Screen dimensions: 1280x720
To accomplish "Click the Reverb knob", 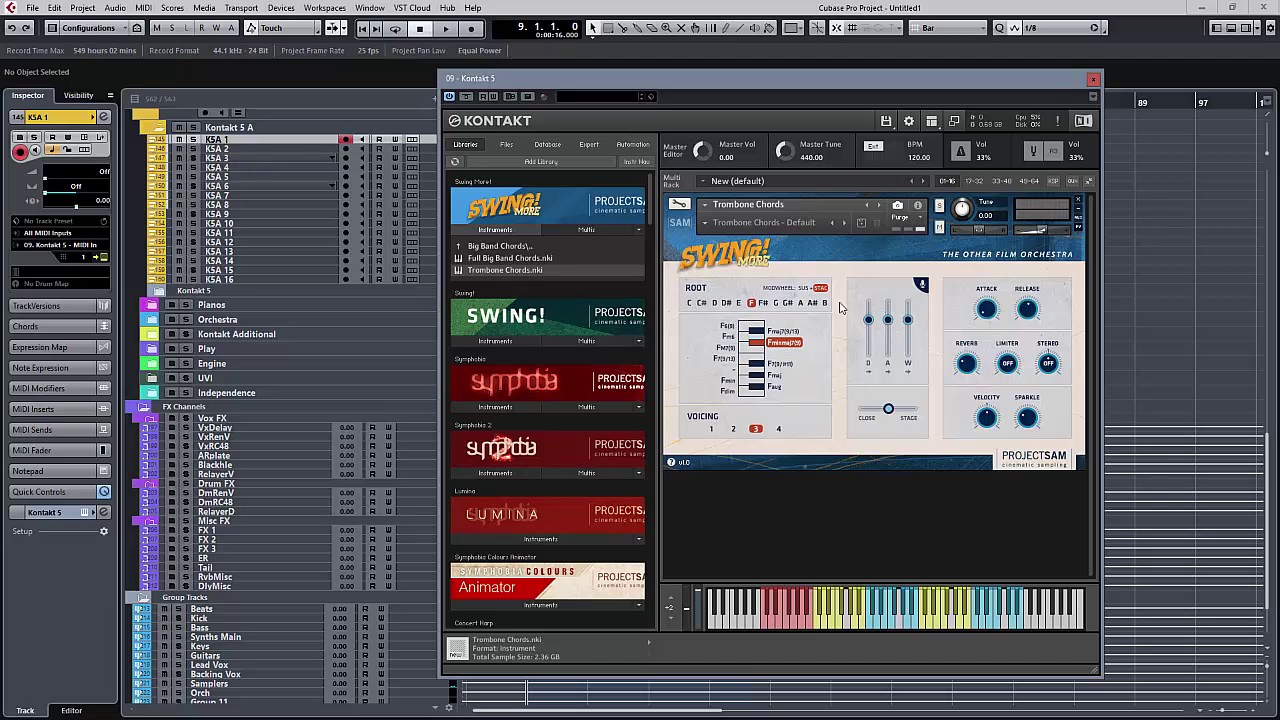I will 966,364.
